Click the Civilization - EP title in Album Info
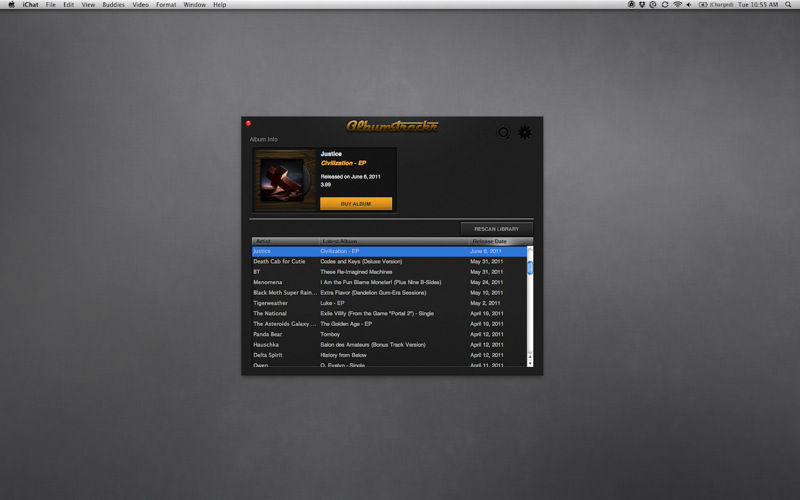This screenshot has height=500, width=800. tap(343, 163)
